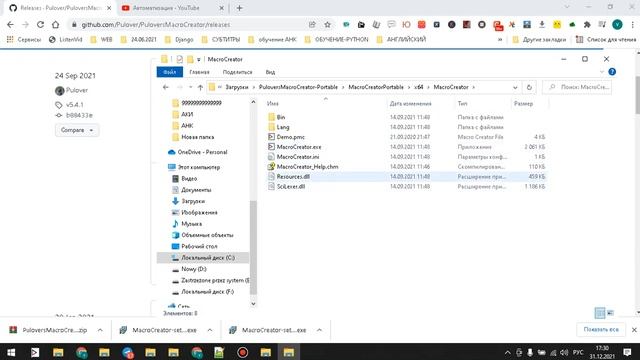
Task: Select Локальный диск (C:) in tree
Action: [203, 258]
